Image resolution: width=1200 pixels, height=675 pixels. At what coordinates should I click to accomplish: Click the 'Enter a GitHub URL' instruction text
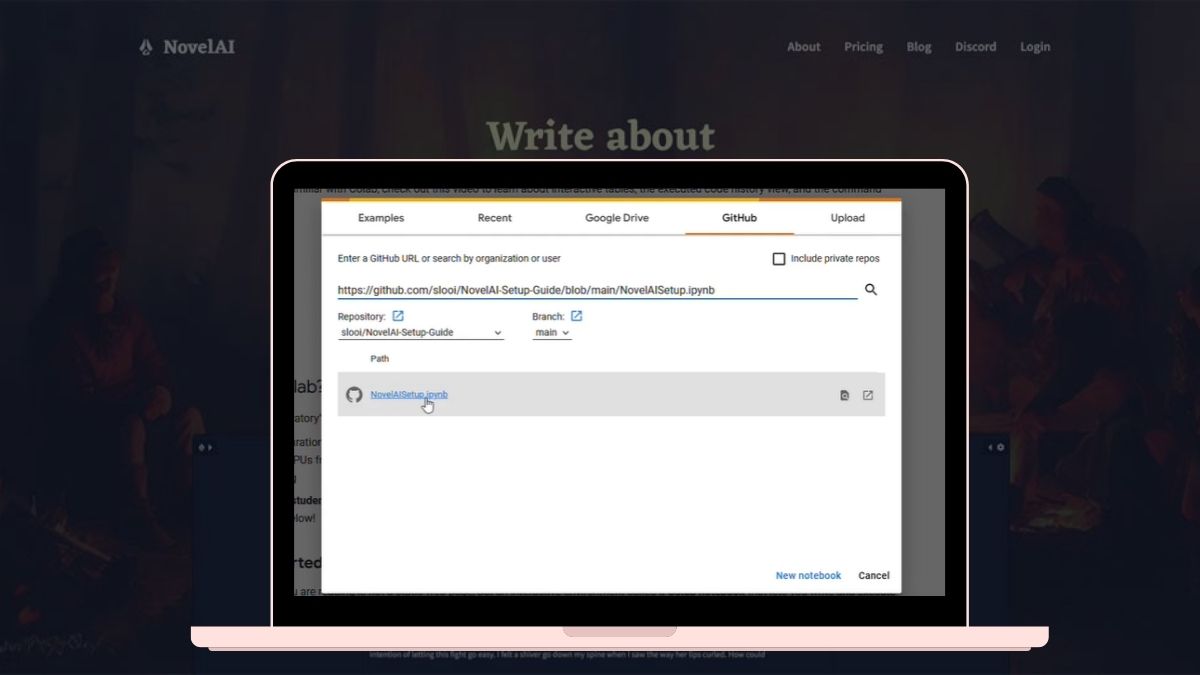(449, 259)
